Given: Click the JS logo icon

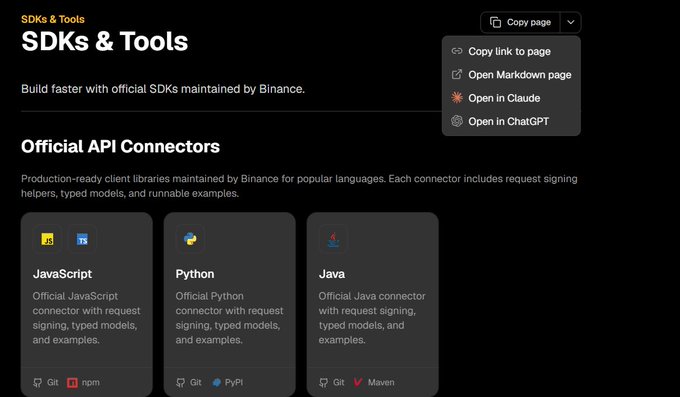Looking at the screenshot, I should coord(47,239).
